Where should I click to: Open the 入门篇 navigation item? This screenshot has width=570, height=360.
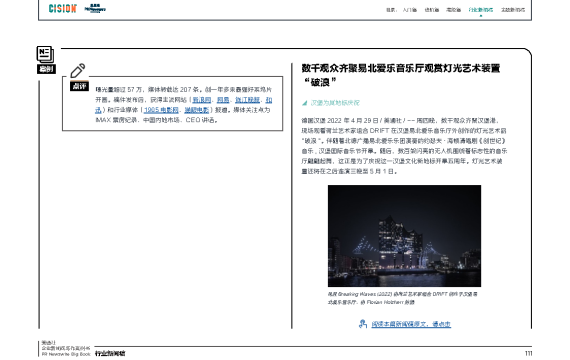click(x=410, y=10)
